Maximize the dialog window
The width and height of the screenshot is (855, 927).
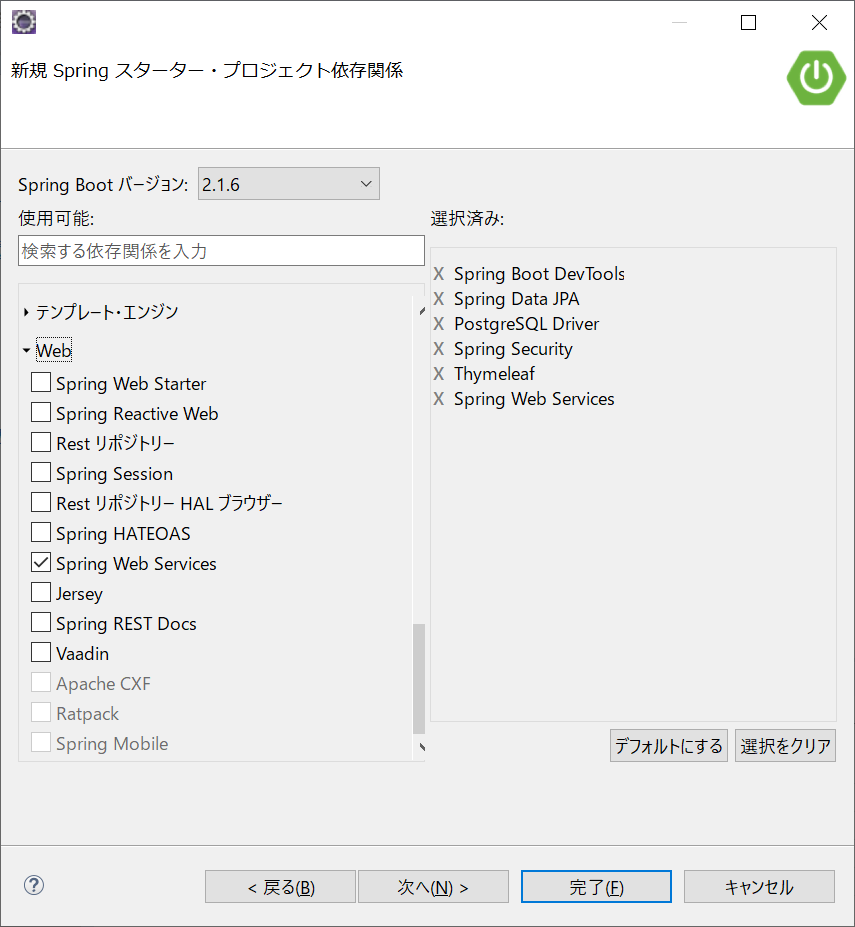click(x=749, y=22)
